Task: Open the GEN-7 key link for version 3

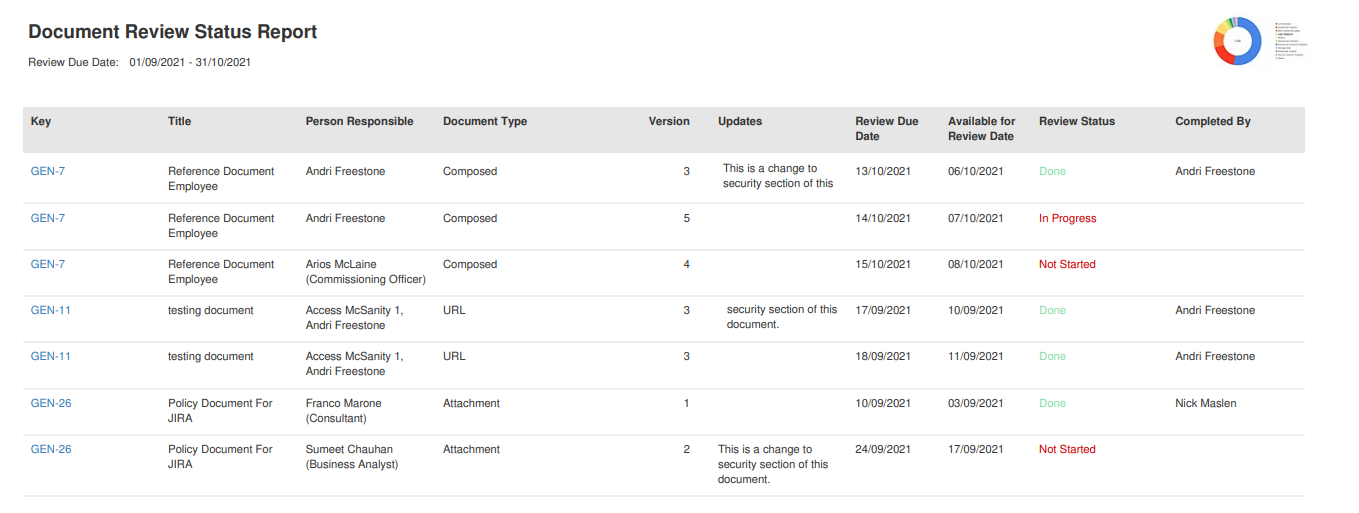Action: [48, 171]
